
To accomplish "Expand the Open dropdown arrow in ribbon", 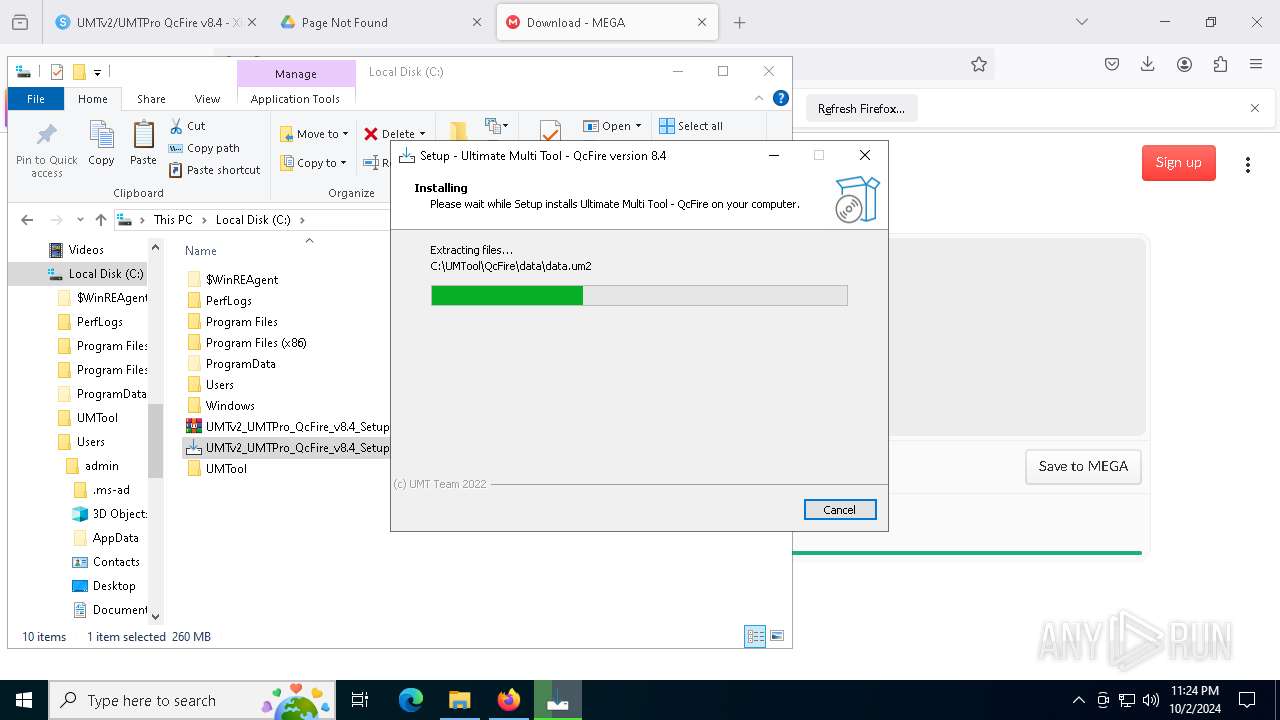I will (x=638, y=126).
